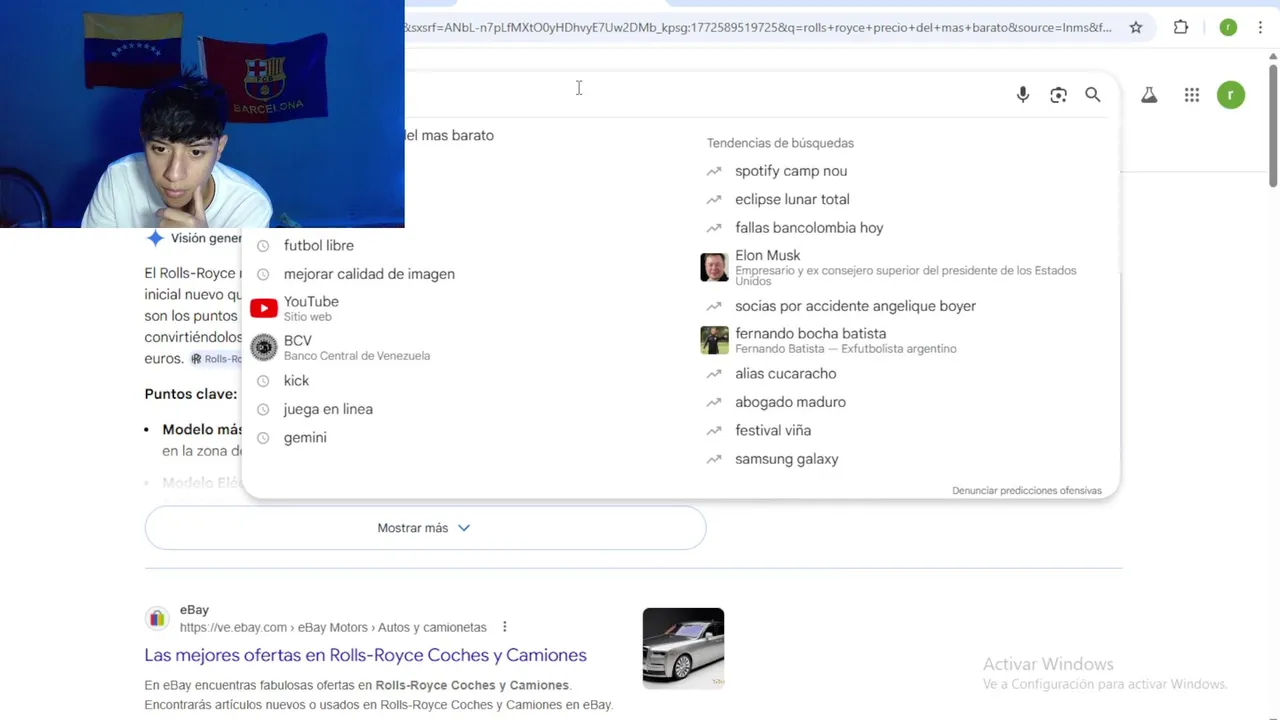The image size is (1280, 720).
Task: Open Chrome profile avatar in toolbar
Action: [x=1228, y=28]
